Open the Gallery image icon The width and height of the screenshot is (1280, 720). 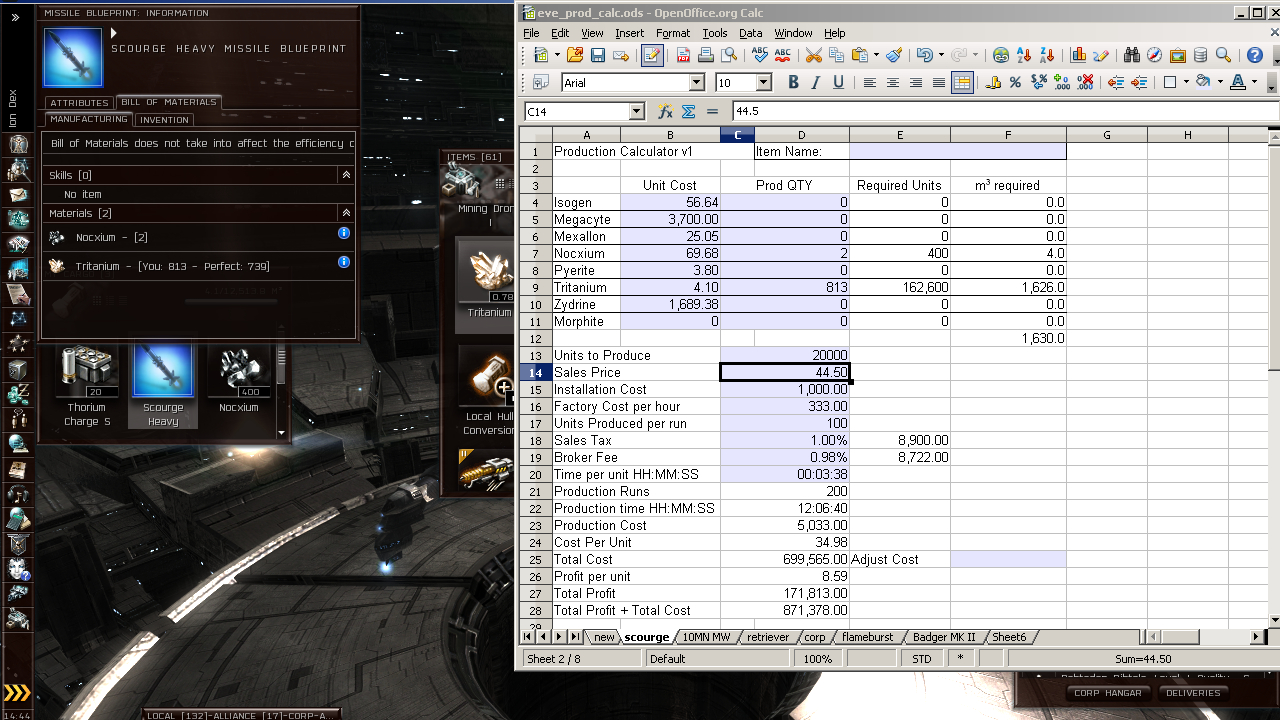coord(1177,56)
